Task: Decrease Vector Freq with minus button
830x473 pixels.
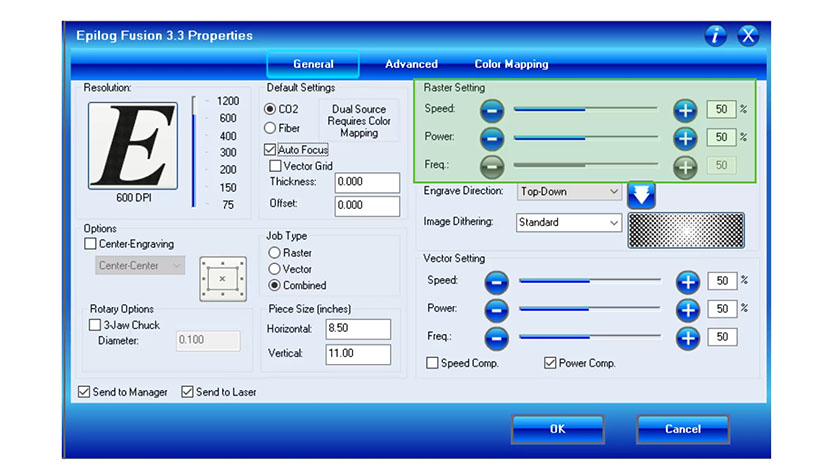Action: 497,338
